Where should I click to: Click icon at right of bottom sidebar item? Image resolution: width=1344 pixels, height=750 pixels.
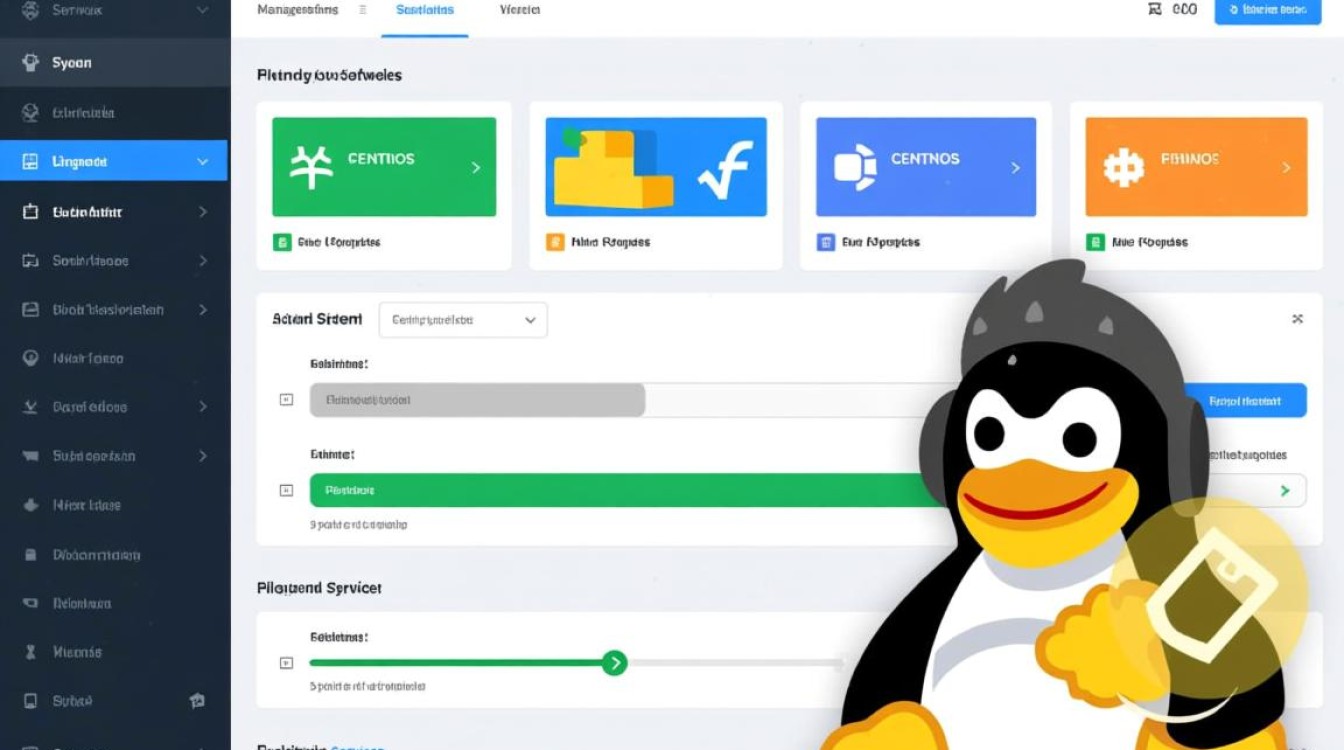coord(197,701)
